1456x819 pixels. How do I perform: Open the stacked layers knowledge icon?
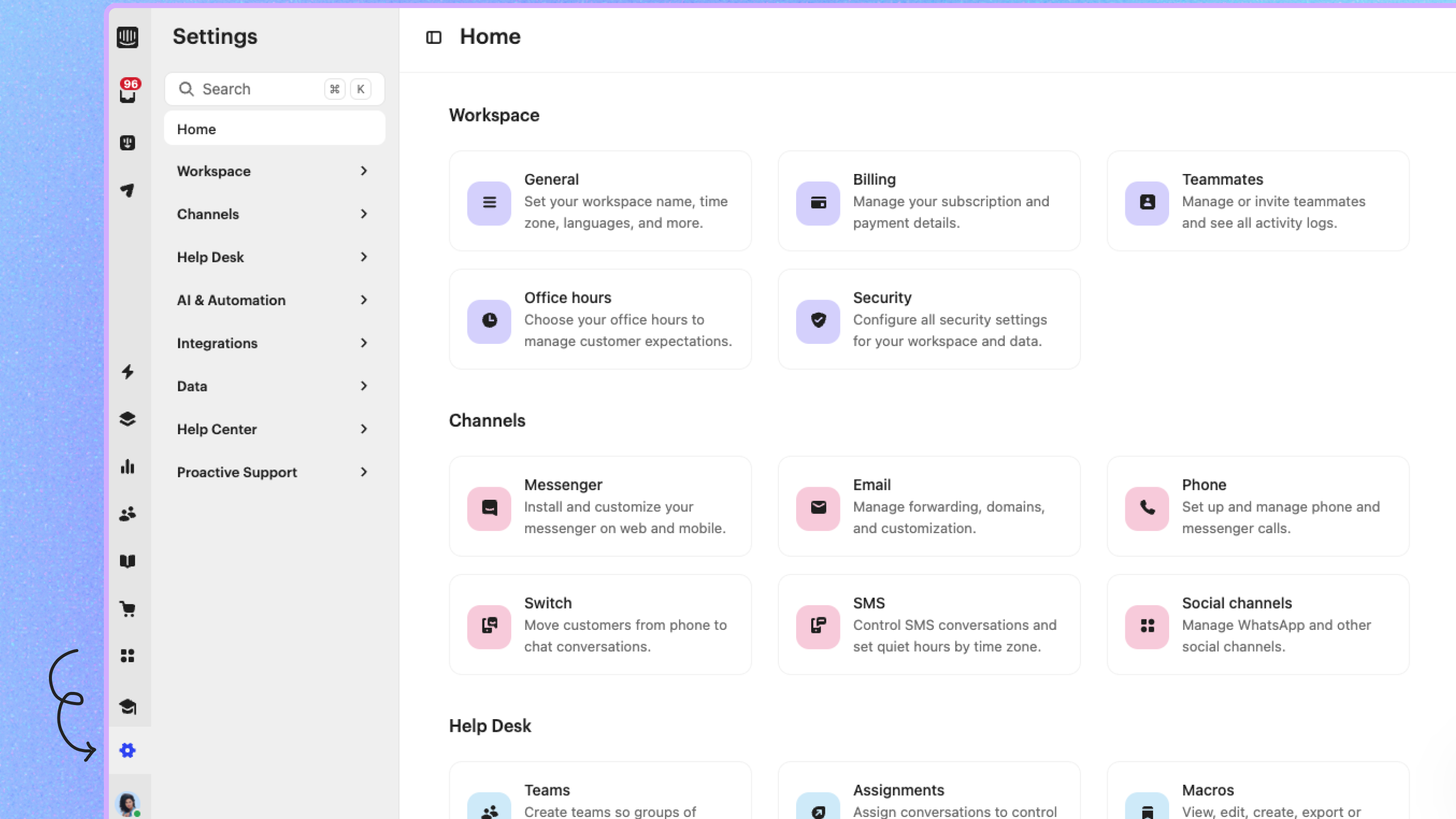point(127,419)
